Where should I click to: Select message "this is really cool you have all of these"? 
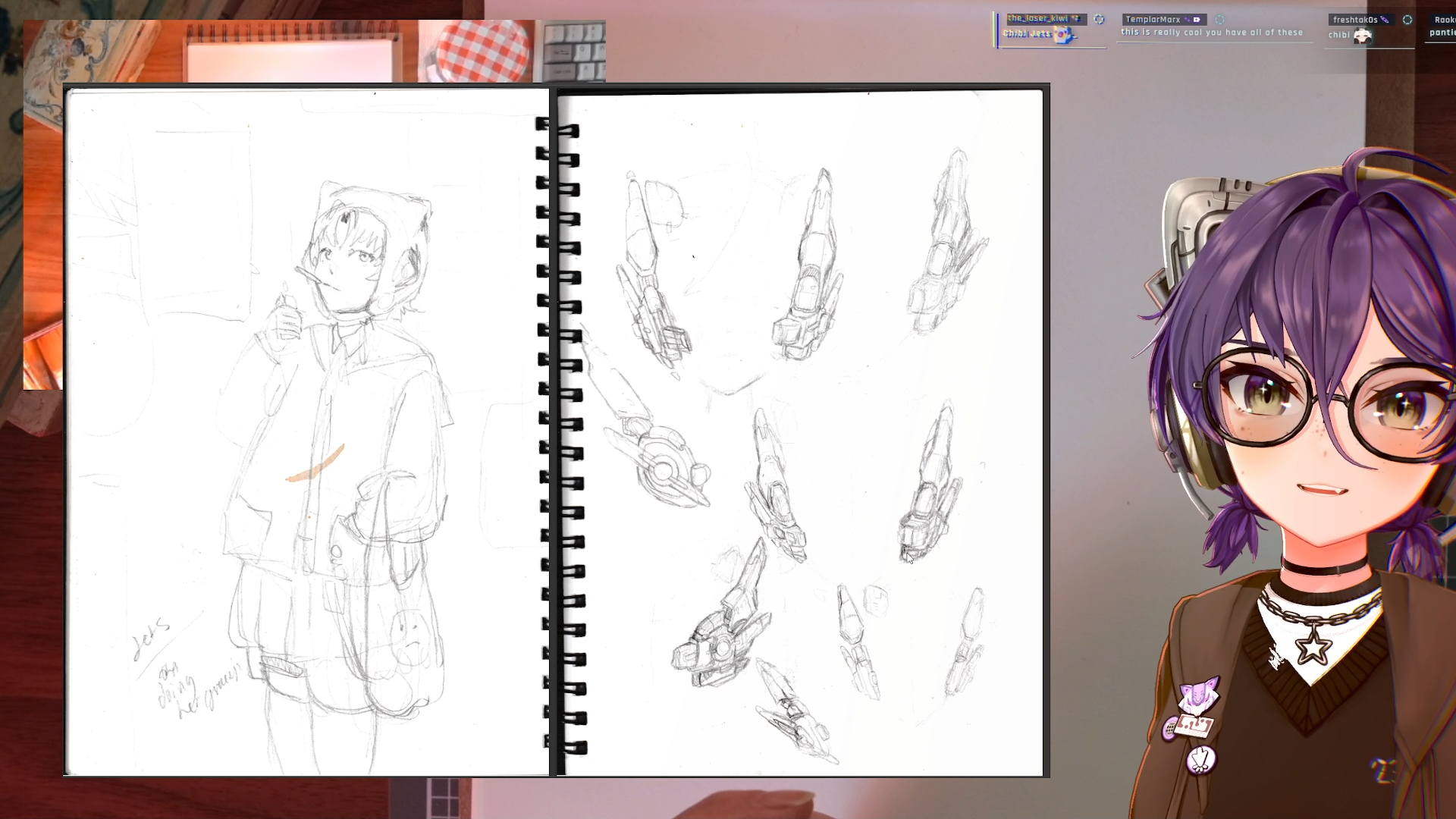[x=1212, y=33]
